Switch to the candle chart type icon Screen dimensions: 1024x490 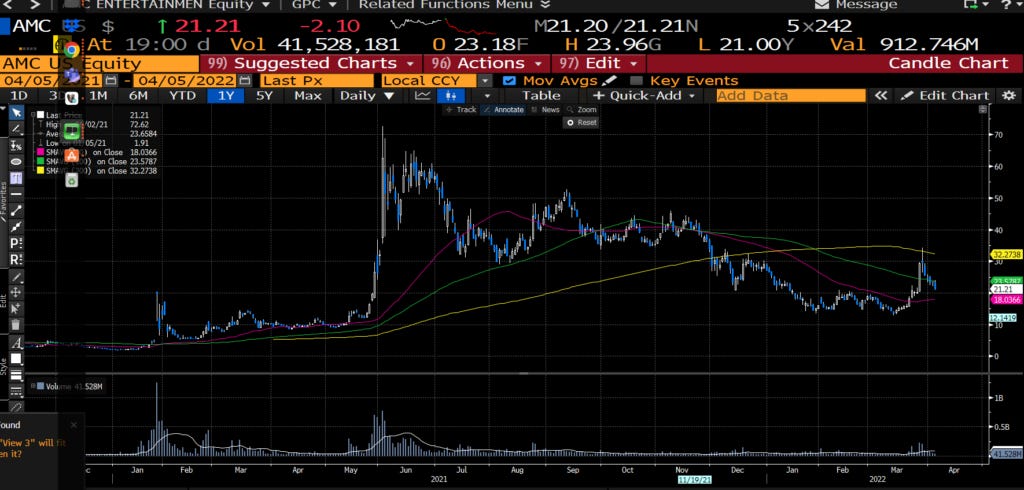pos(451,95)
